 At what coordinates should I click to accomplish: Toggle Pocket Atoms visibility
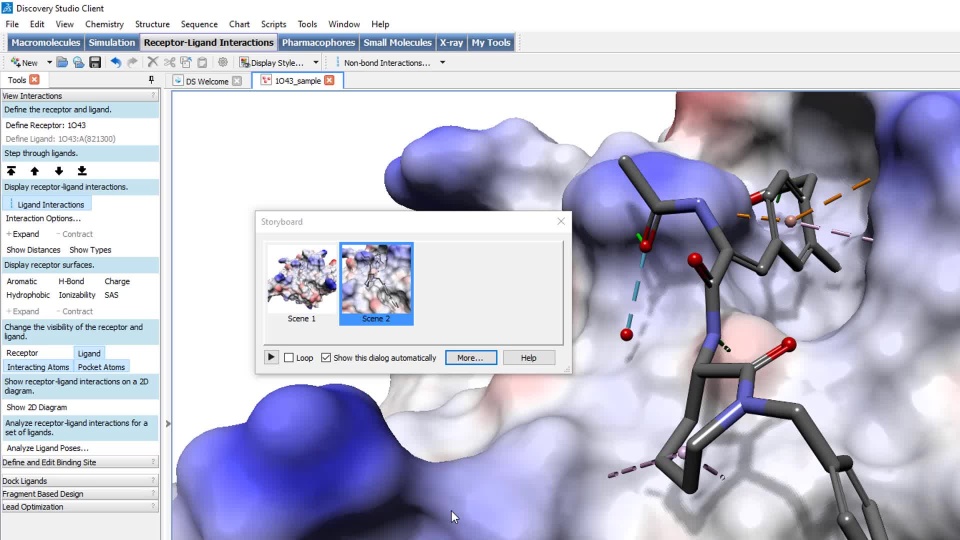pyautogui.click(x=101, y=367)
